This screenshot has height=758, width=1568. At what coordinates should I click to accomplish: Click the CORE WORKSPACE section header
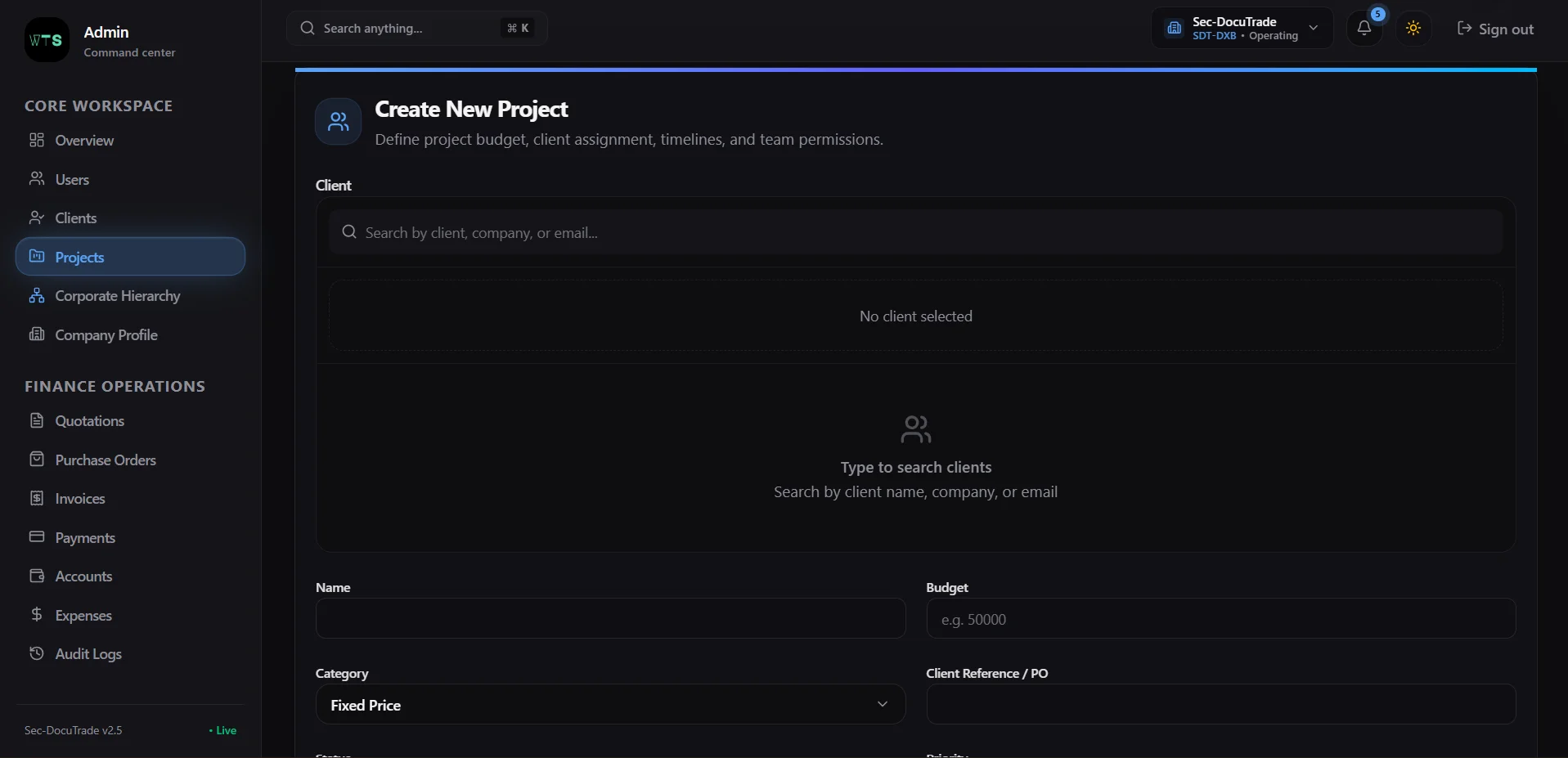[98, 105]
